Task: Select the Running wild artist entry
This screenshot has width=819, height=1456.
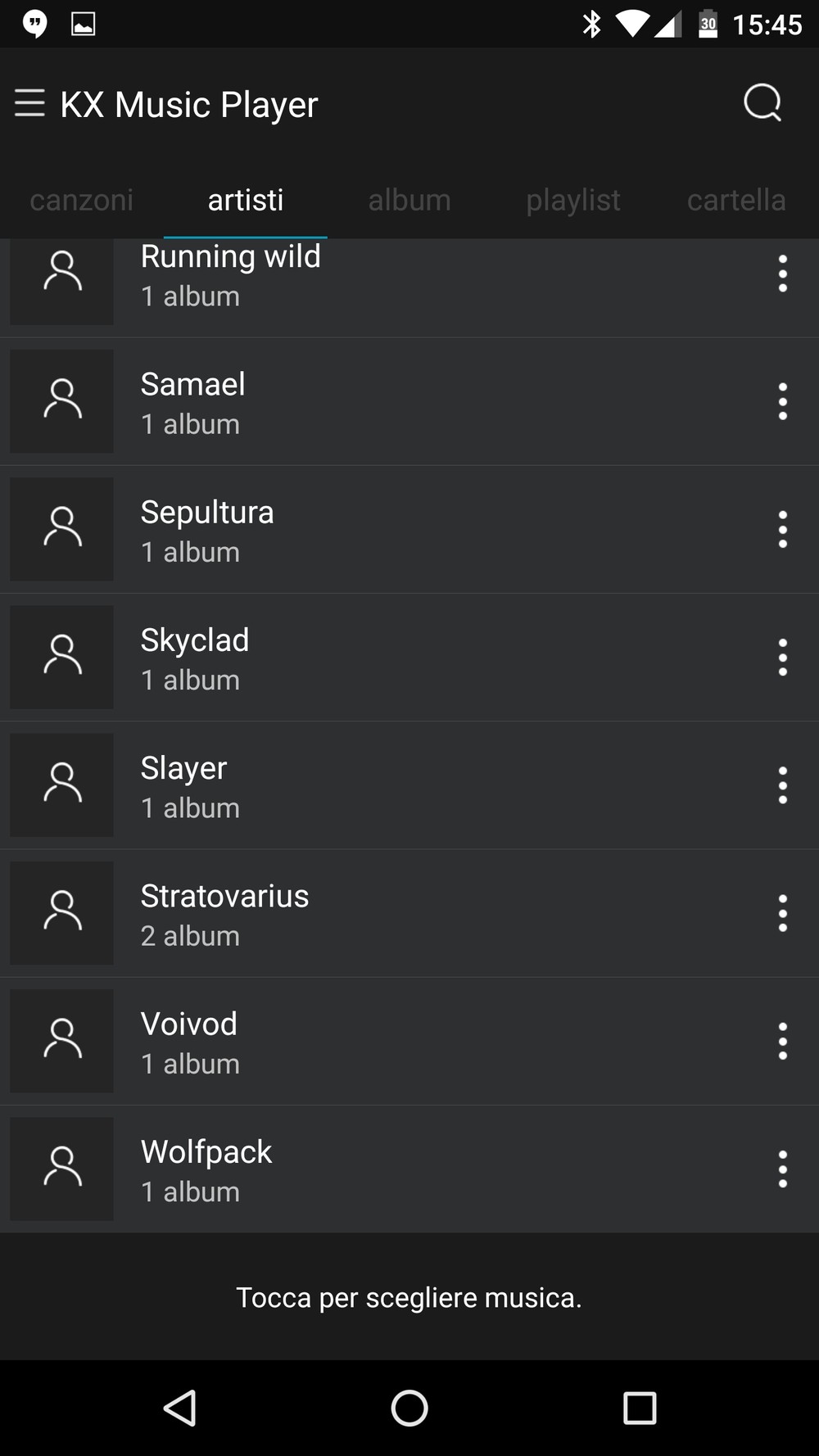Action: pyautogui.click(x=369, y=278)
